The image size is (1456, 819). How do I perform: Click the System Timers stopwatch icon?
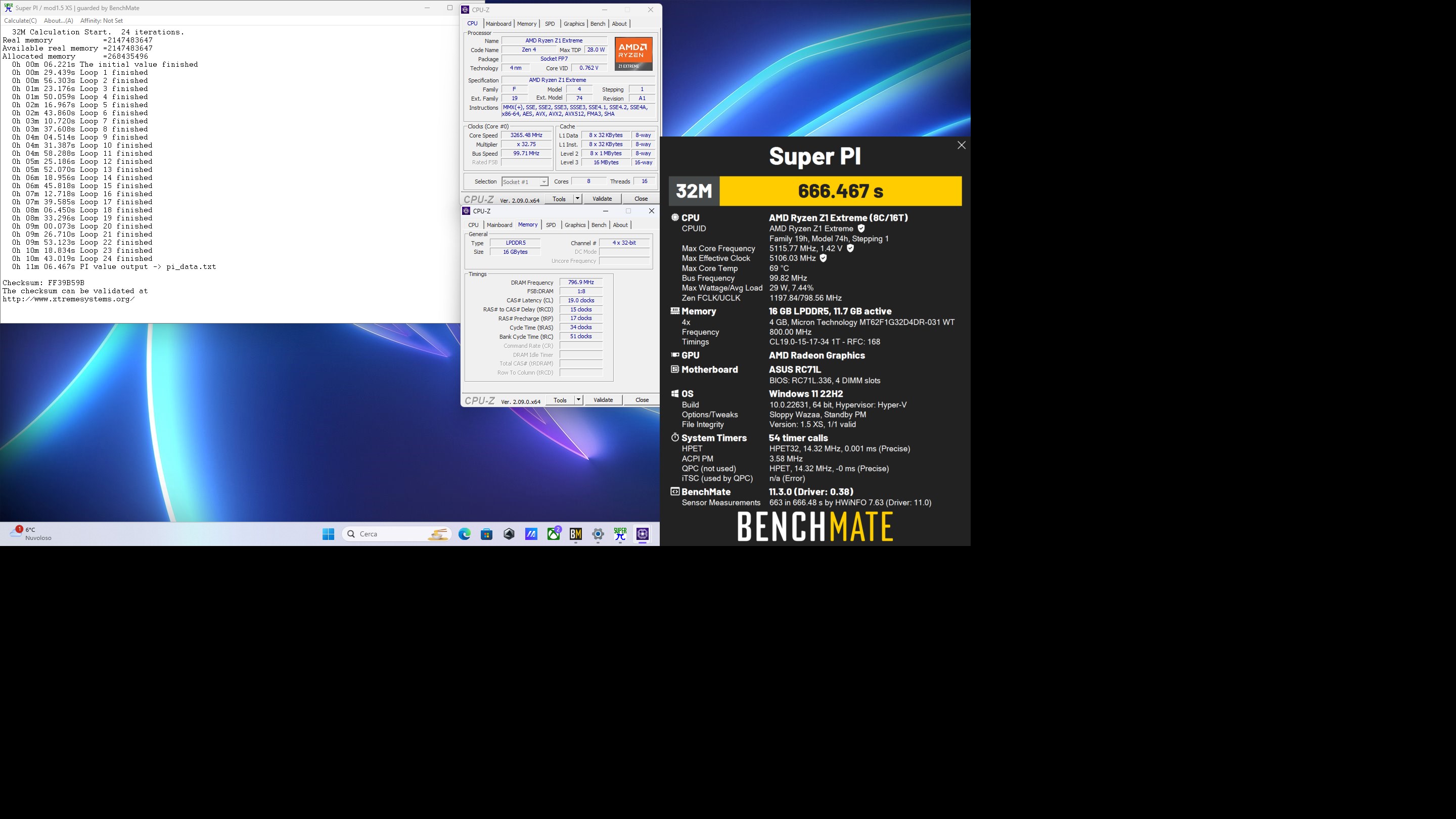675,438
